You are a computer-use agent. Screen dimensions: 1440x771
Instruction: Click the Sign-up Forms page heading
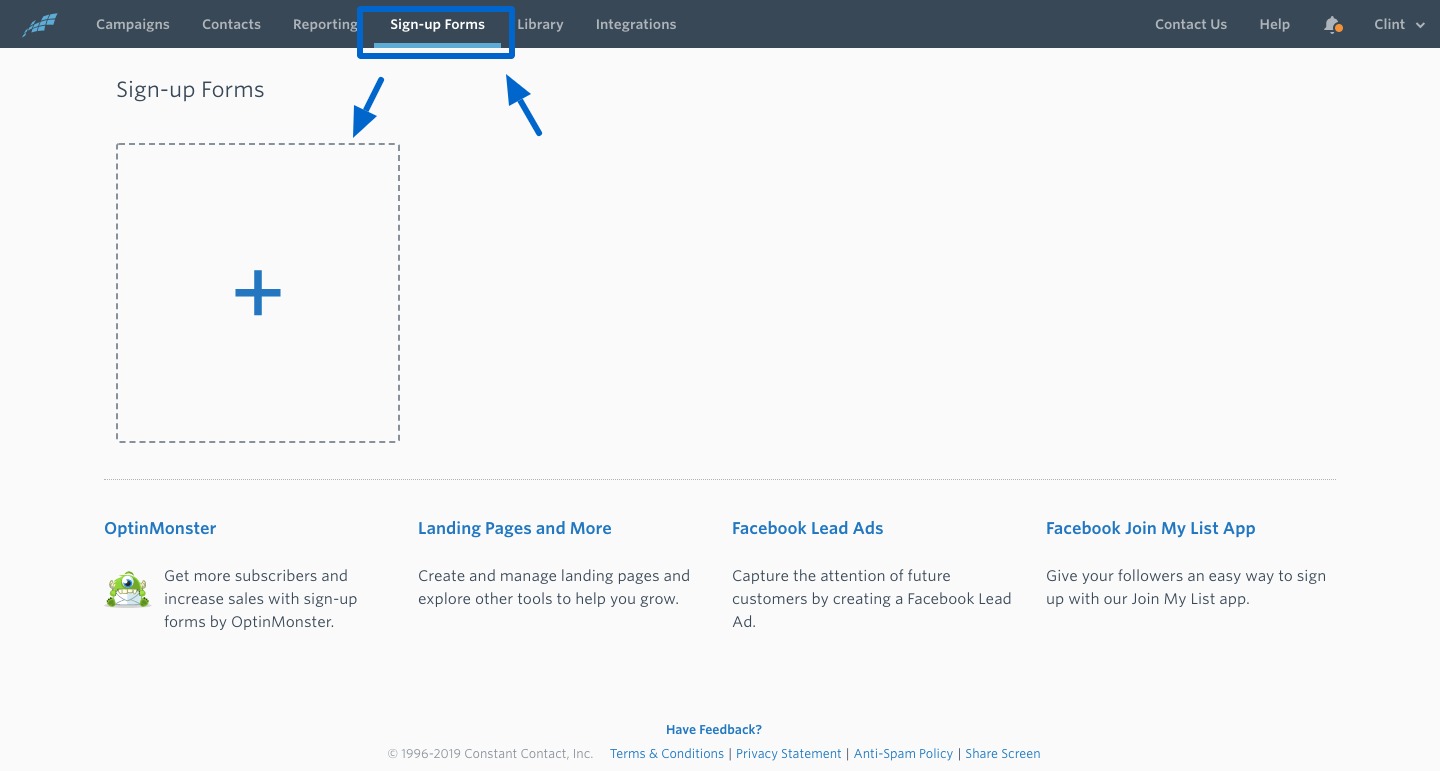pyautogui.click(x=190, y=89)
